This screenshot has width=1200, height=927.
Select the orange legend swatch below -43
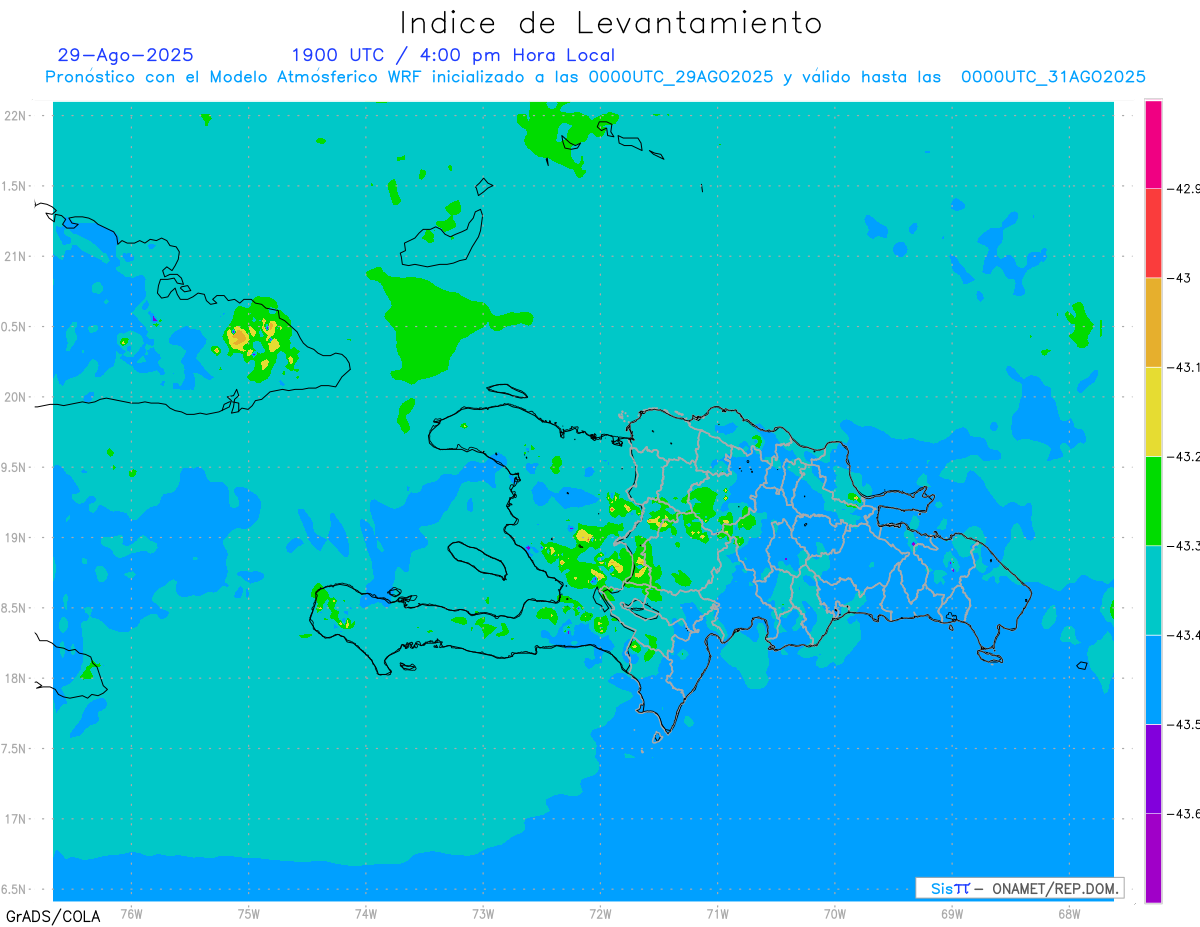(1153, 322)
